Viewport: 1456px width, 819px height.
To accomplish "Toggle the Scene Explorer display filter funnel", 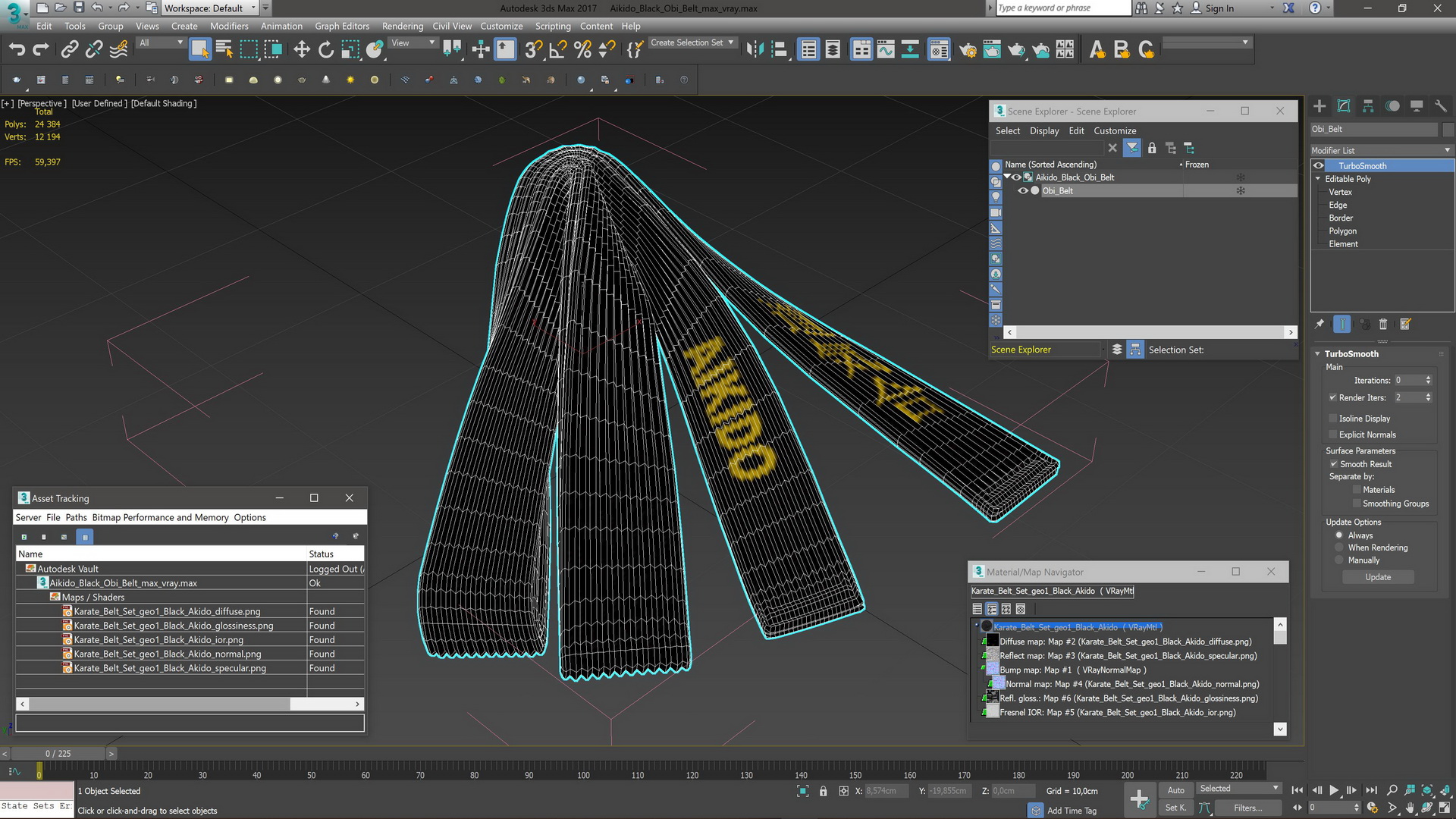I will point(1132,148).
